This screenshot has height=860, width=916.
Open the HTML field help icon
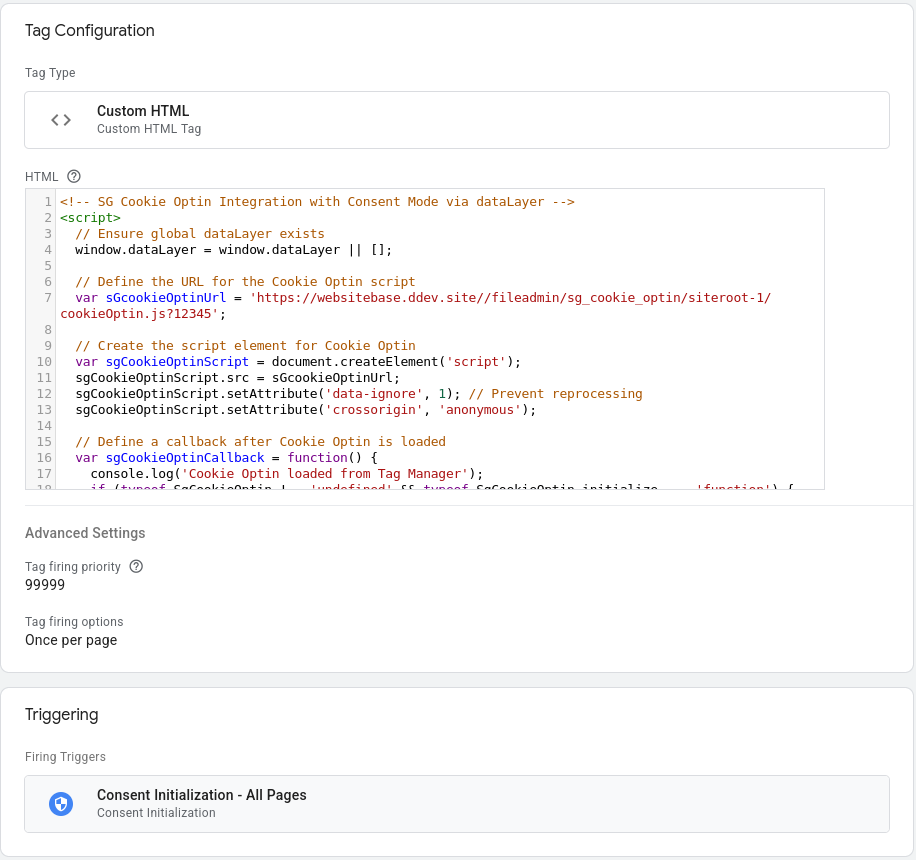point(74,175)
